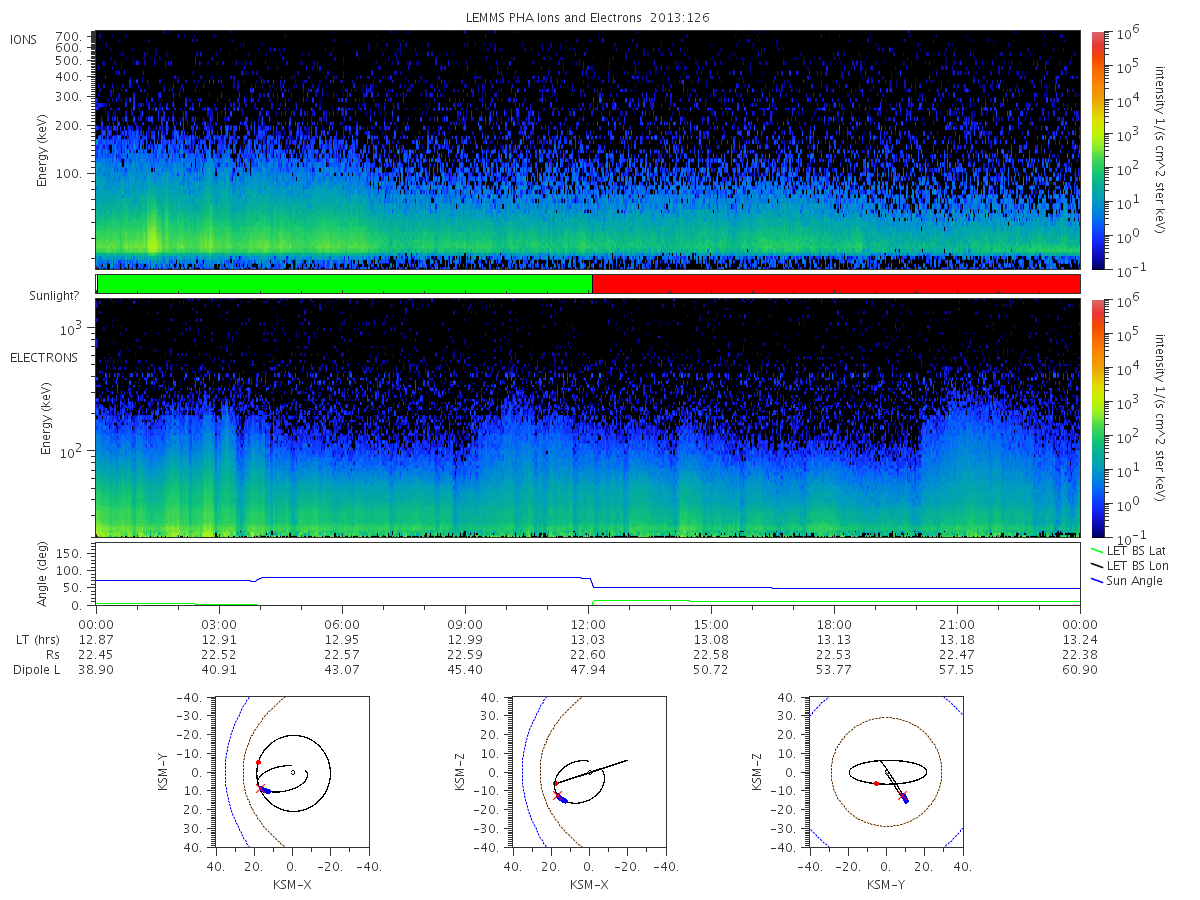Click the Sun Angle legend entry
The height and width of the screenshot is (900, 1200).
point(1125,581)
